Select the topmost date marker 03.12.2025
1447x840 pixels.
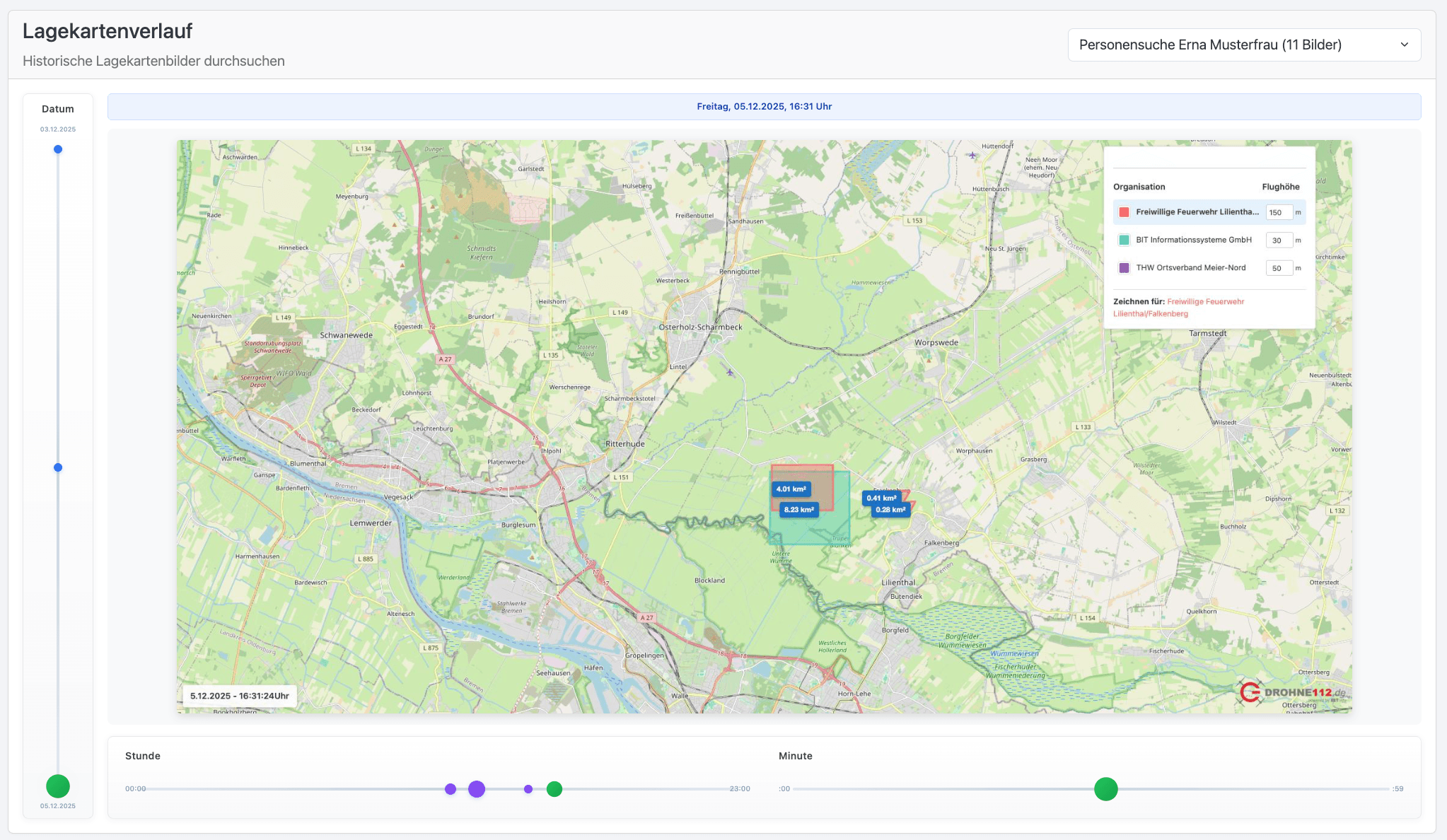pos(58,149)
